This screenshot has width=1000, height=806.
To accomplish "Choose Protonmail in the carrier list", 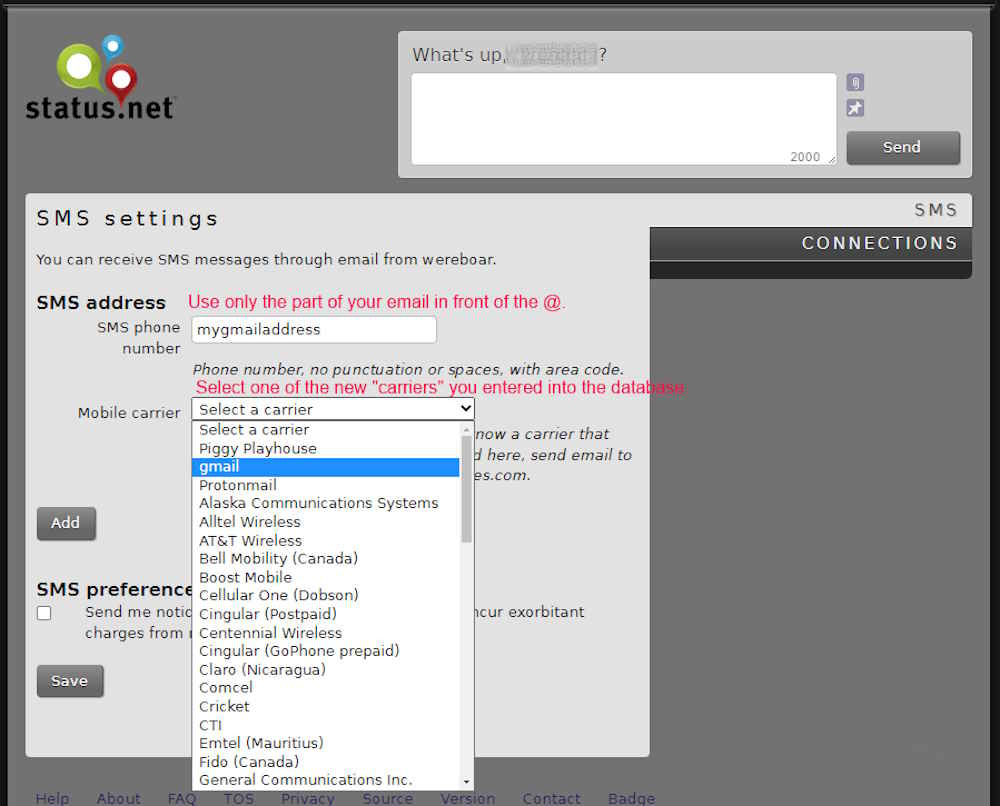I will (325, 485).
